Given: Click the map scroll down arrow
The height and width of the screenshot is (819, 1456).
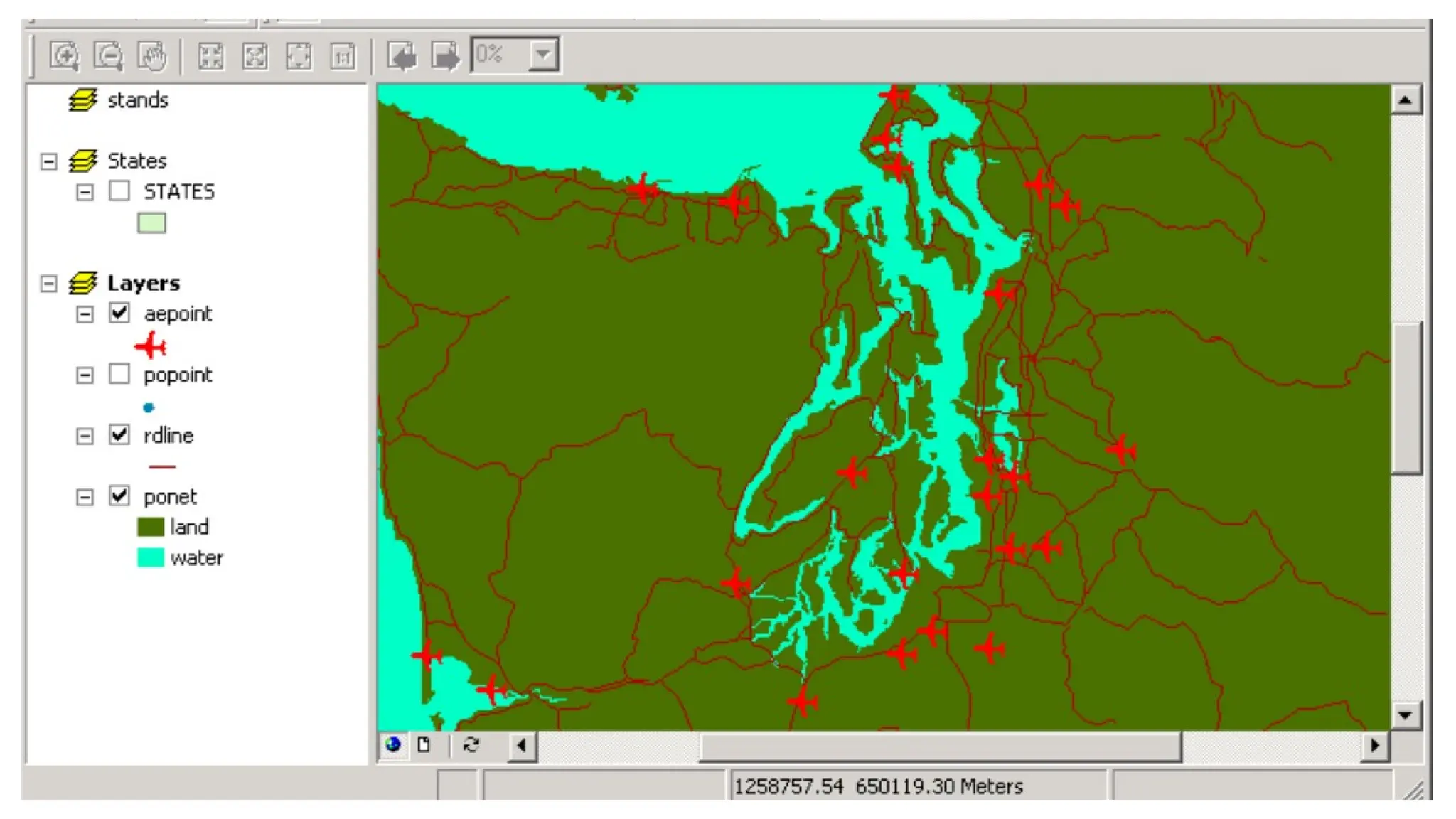Looking at the screenshot, I should coord(1405,714).
